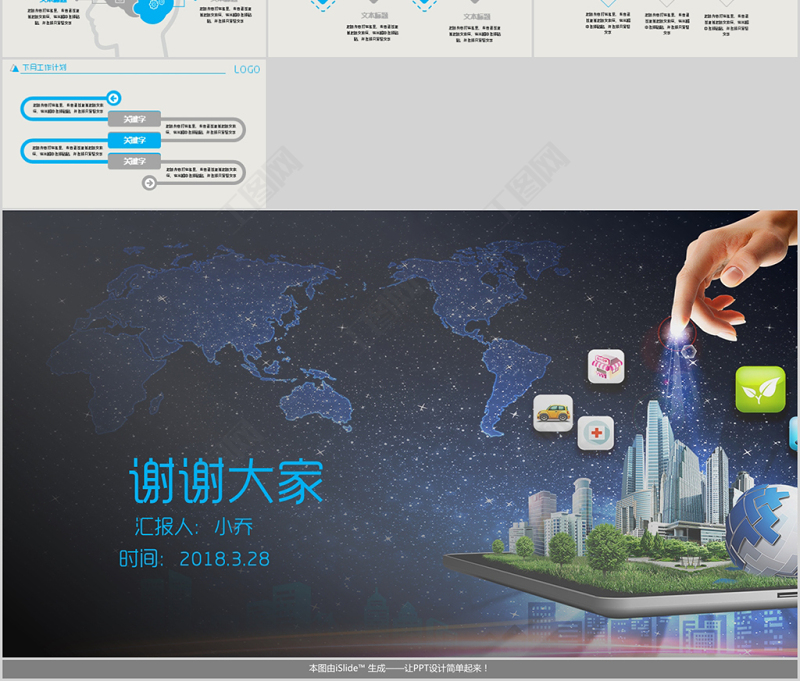The height and width of the screenshot is (681, 800).
Task: Select the blue 关键字 tag
Action: pyautogui.click(x=135, y=140)
